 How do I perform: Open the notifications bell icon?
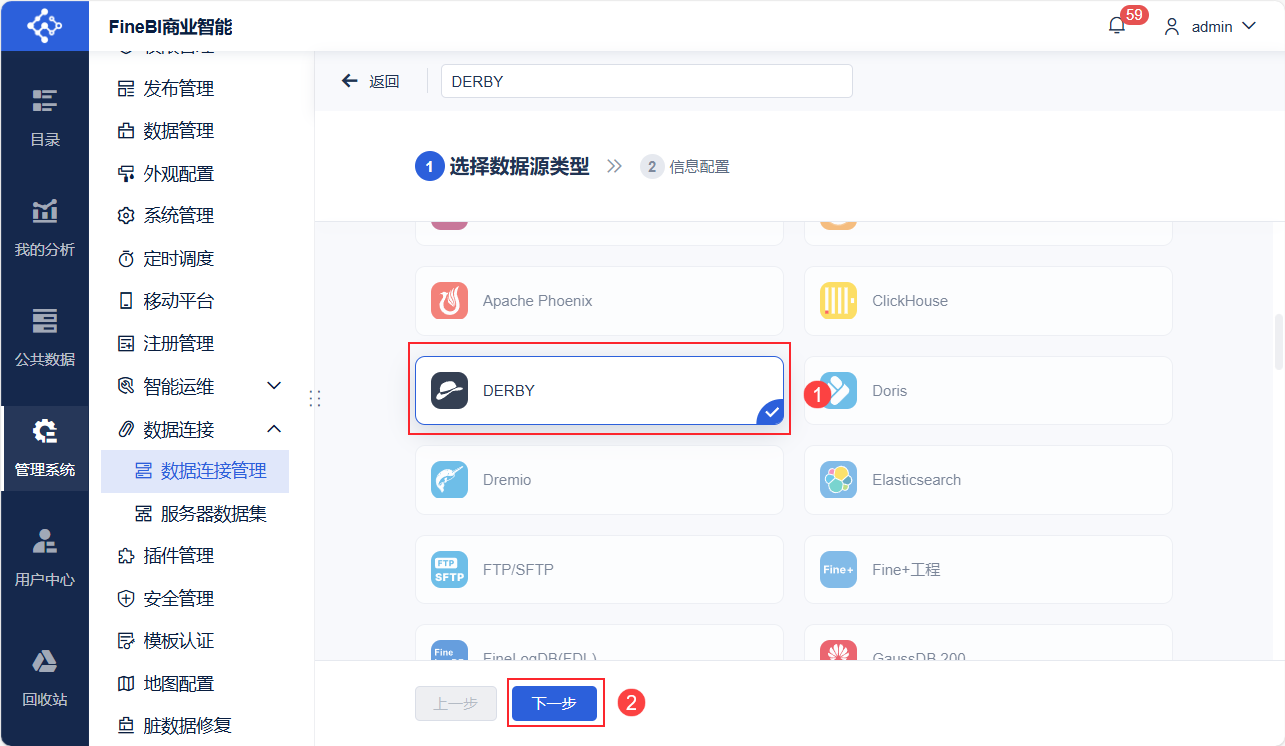tap(1117, 26)
